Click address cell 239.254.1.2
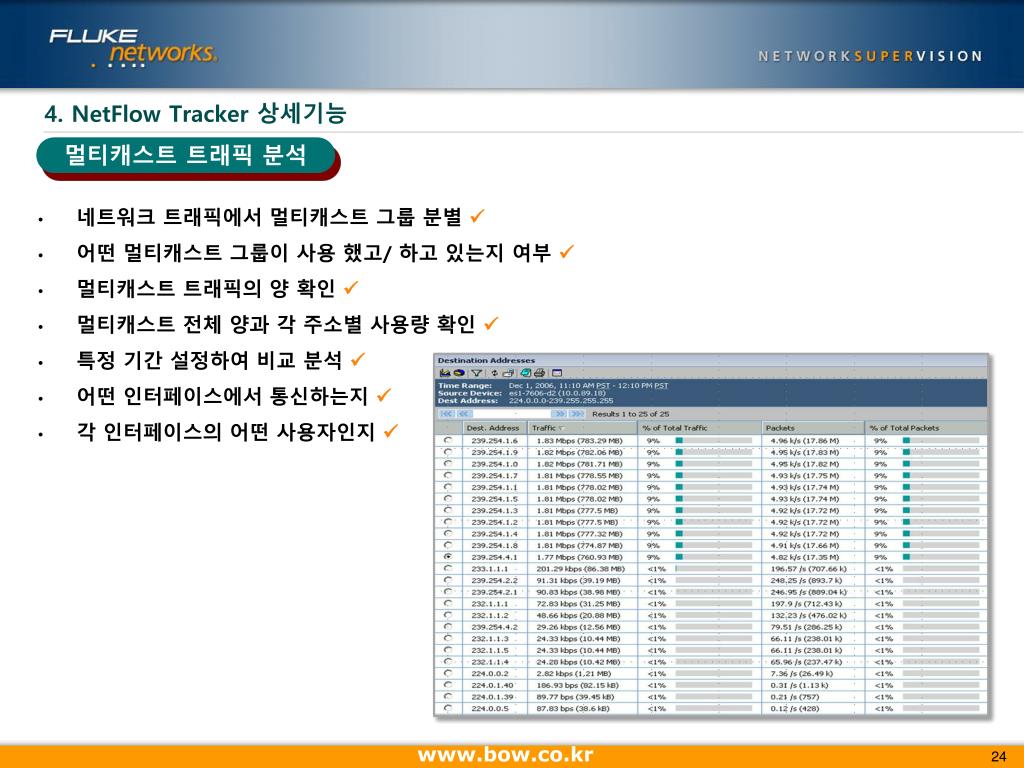 pyautogui.click(x=494, y=522)
